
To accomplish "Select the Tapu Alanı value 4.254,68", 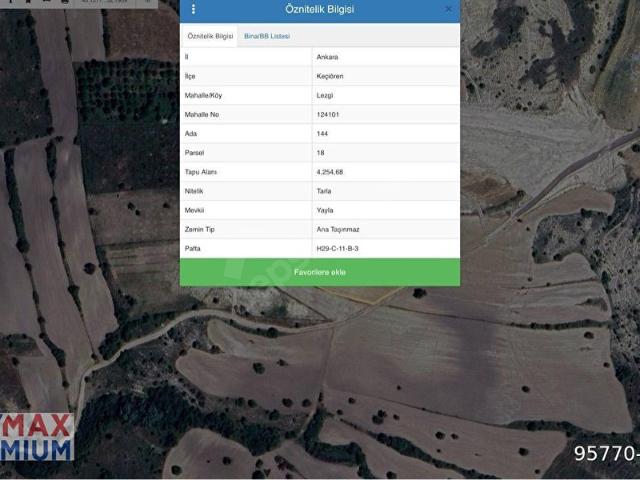I will tap(330, 172).
